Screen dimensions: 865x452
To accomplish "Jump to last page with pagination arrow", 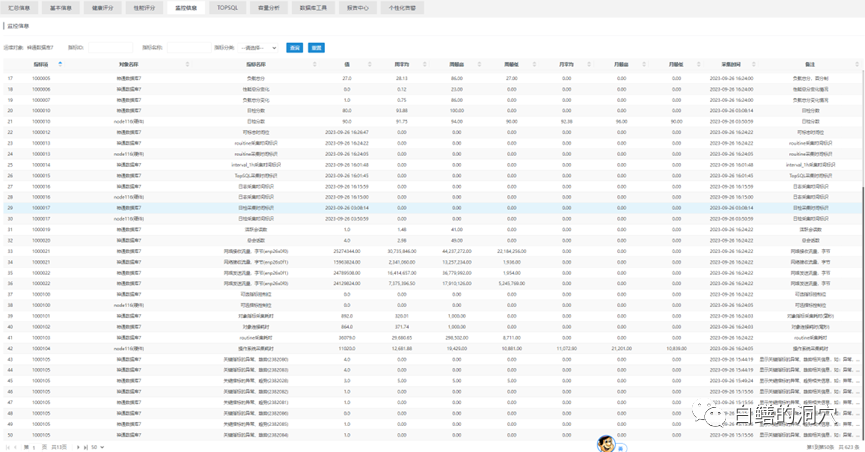I will [x=86, y=447].
